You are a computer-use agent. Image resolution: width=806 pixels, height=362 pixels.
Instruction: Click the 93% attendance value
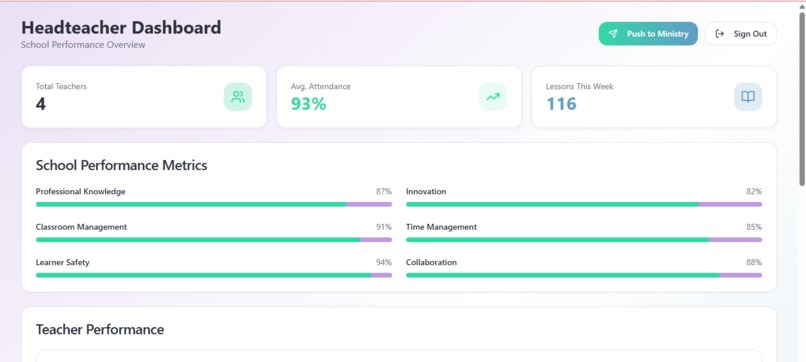(308, 104)
